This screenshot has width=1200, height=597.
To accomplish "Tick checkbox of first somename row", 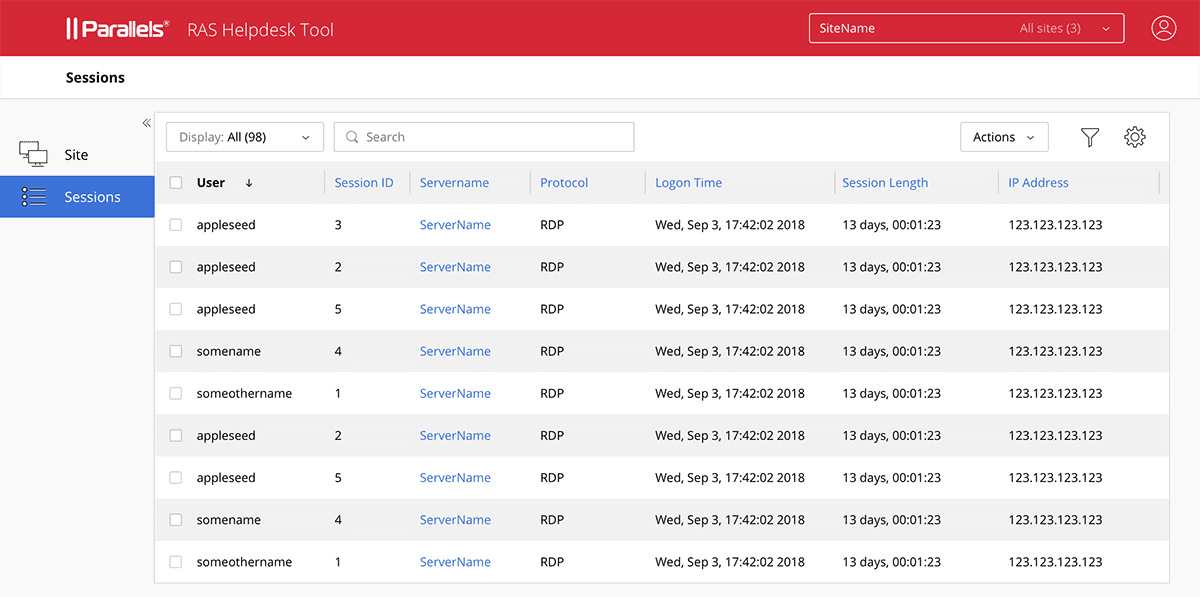I will pos(176,351).
